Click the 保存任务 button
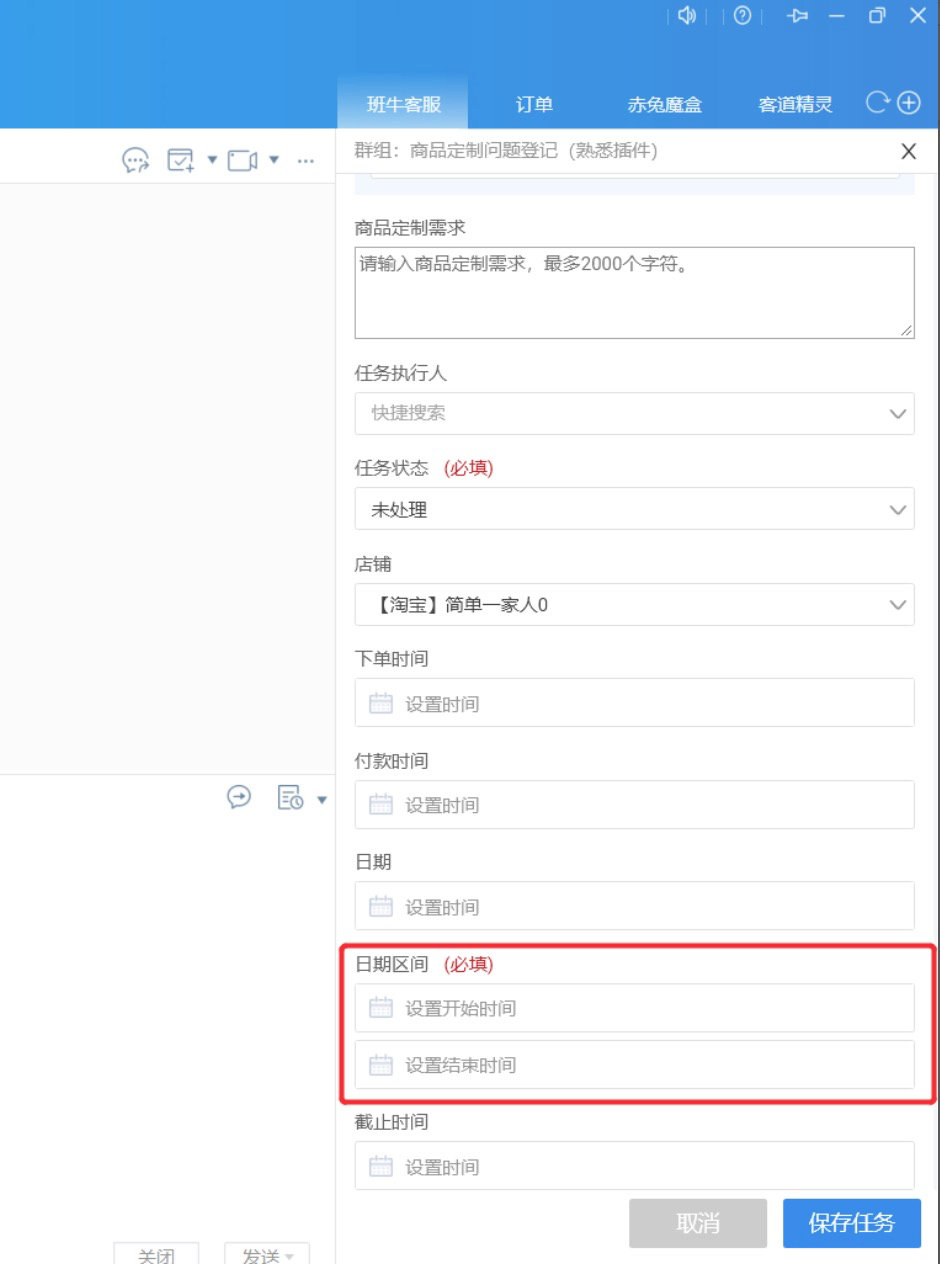Image resolution: width=940 pixels, height=1264 pixels. pos(851,1223)
